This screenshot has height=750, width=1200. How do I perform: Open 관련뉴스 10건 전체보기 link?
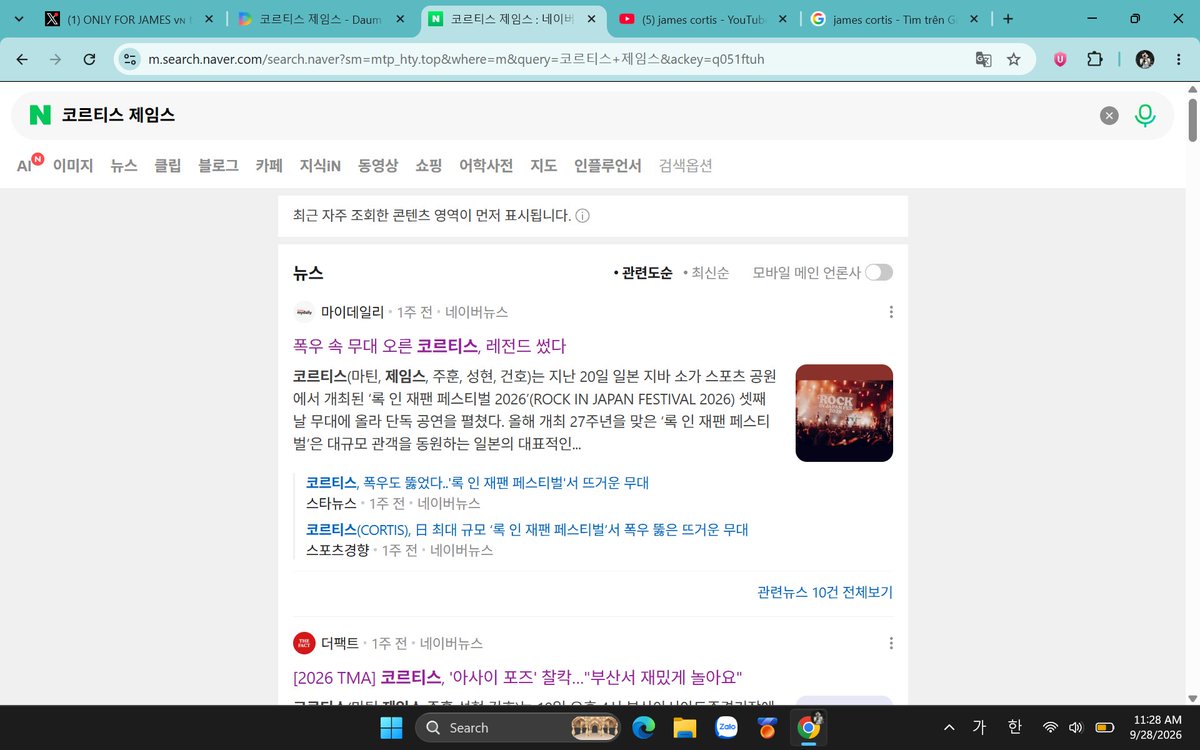click(825, 592)
